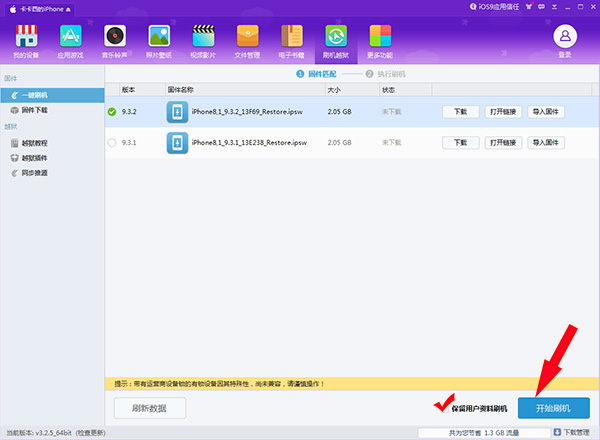
Task: Click the 刷新数据 refresh data button
Action: 150,408
